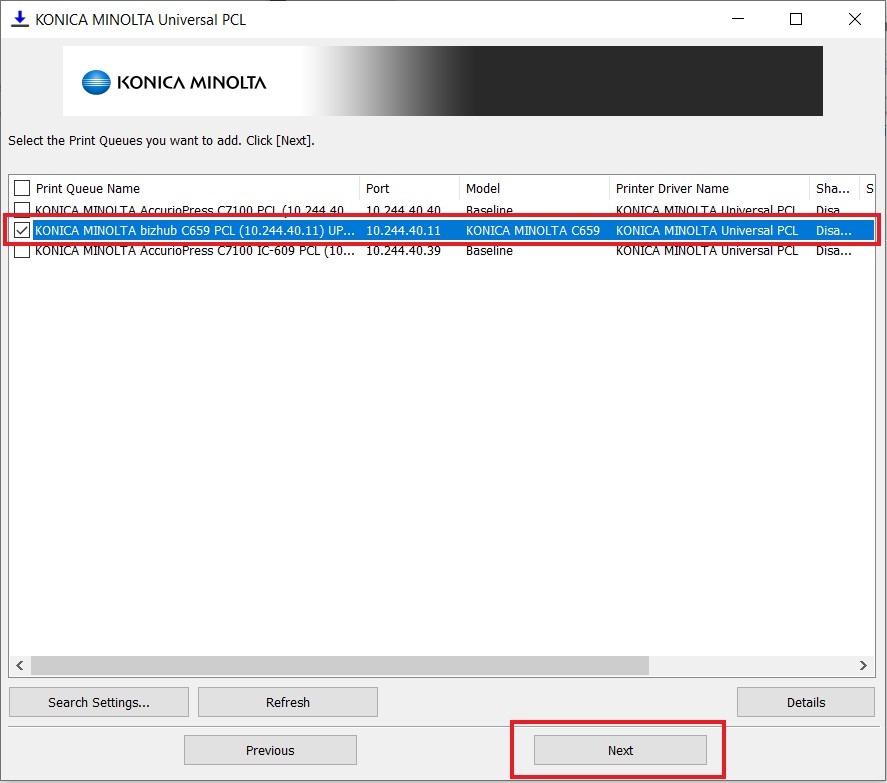Refresh the print queue list

click(x=288, y=702)
